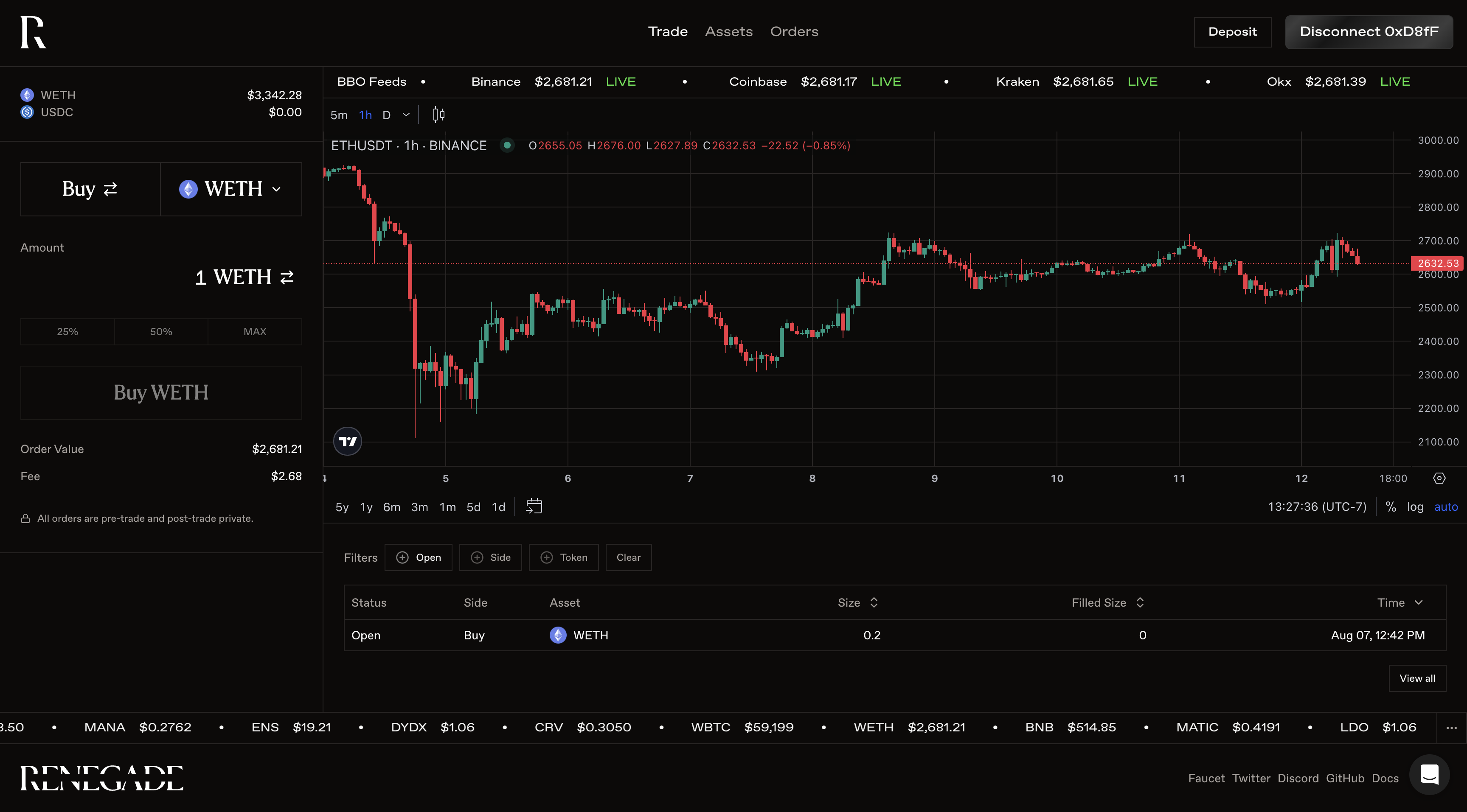
Task: Click the Ethereum icon in token selector
Action: point(188,189)
